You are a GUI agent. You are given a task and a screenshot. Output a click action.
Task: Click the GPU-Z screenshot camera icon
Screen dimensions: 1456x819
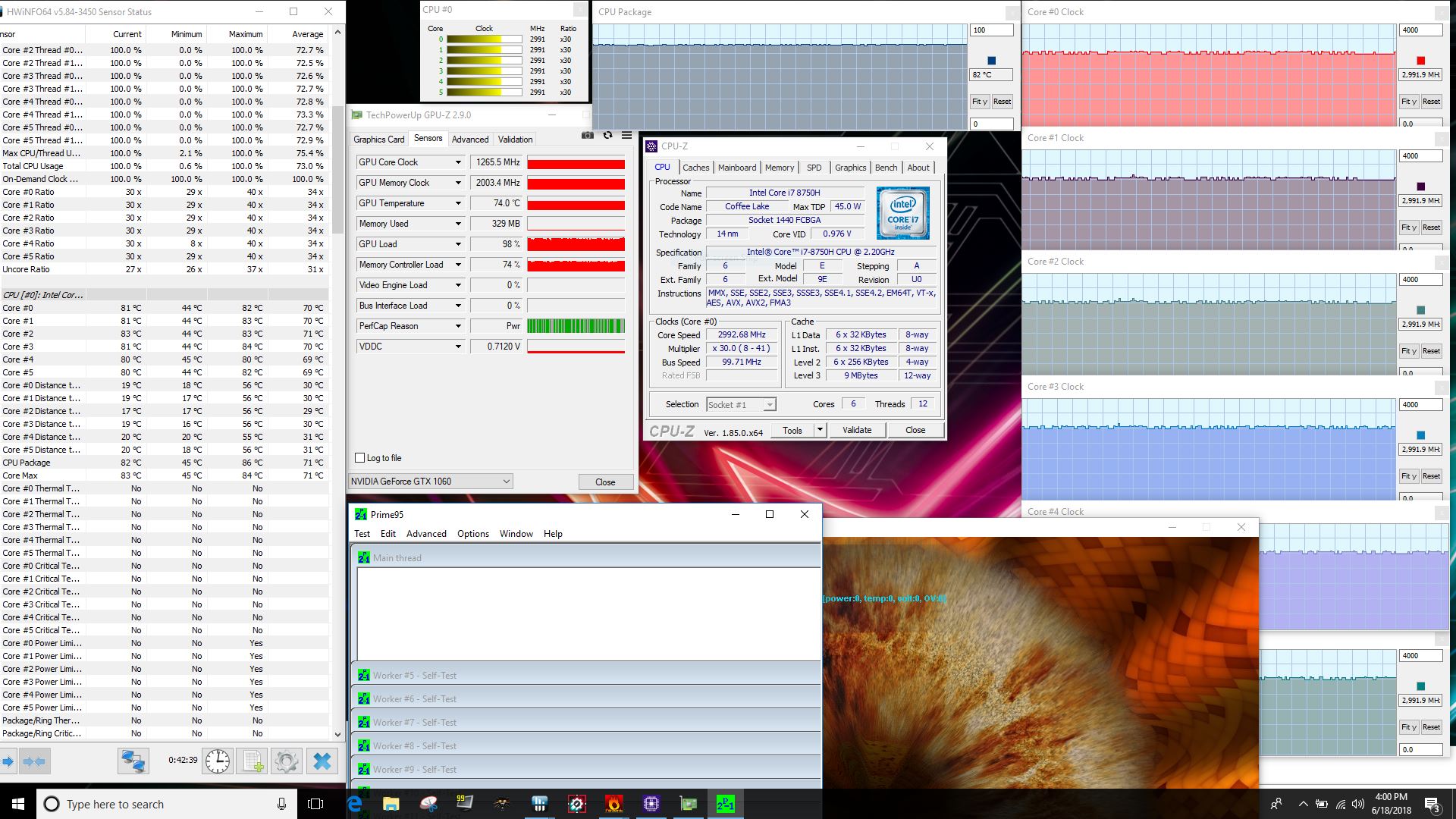tap(588, 136)
